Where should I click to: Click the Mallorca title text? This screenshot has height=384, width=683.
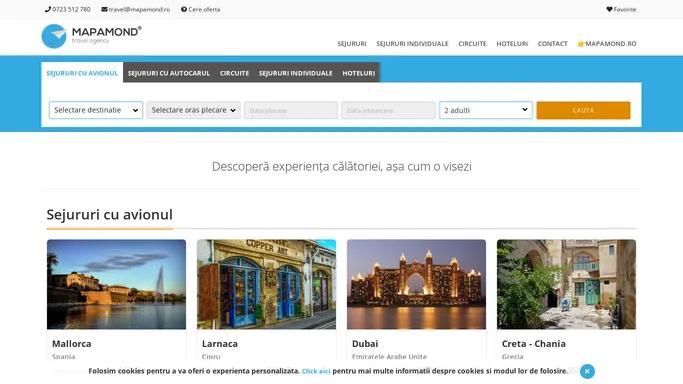tap(72, 344)
